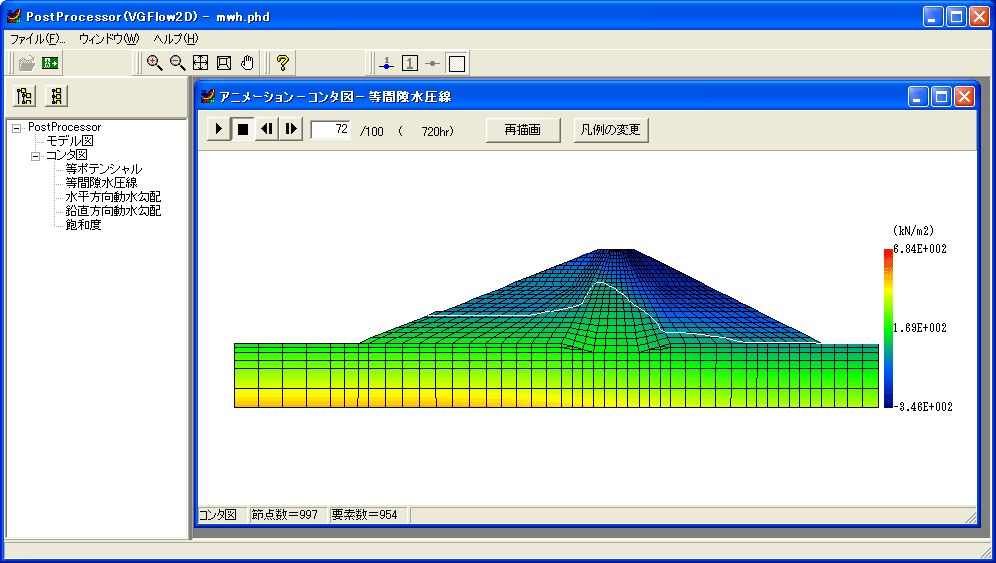Toggle the line-with-dot display icon
Screen dimensions: 996x563
coord(433,64)
